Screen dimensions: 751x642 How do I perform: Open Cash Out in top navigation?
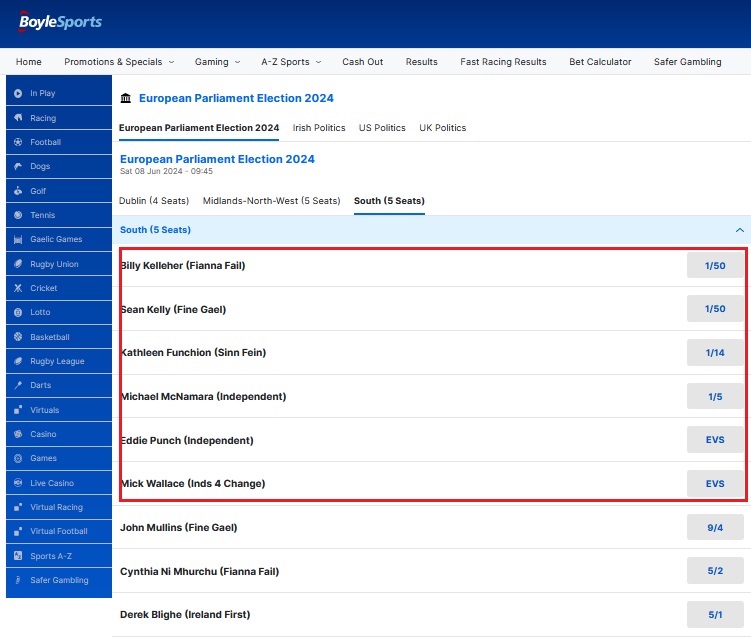pos(363,62)
